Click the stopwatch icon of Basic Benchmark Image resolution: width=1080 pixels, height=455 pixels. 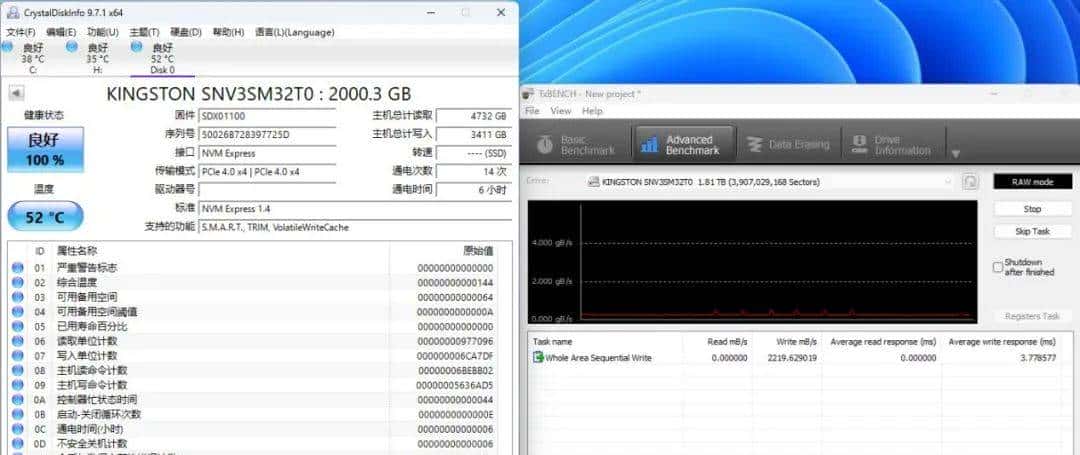545,144
